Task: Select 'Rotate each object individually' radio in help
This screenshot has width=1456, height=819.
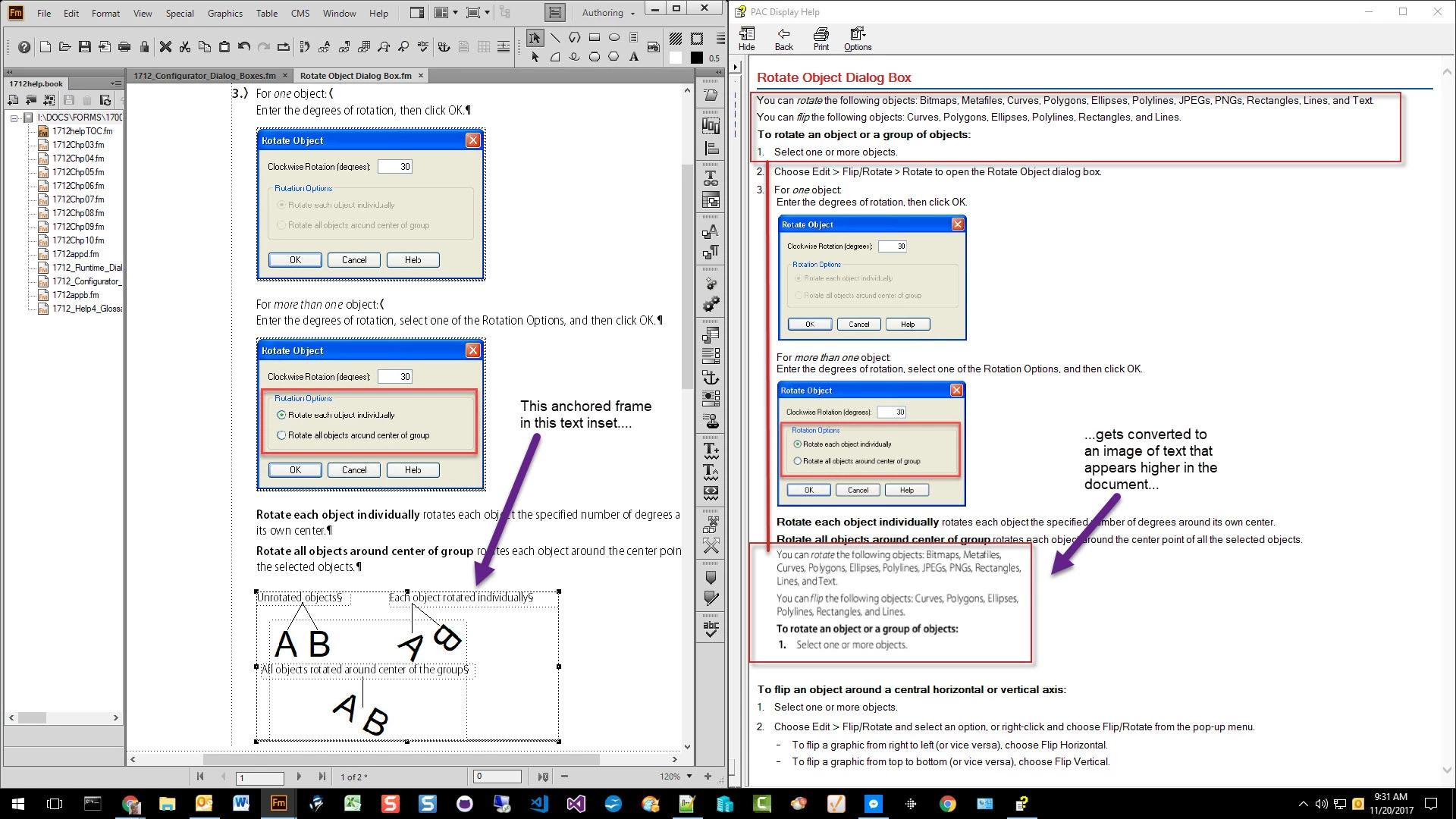Action: [x=797, y=444]
